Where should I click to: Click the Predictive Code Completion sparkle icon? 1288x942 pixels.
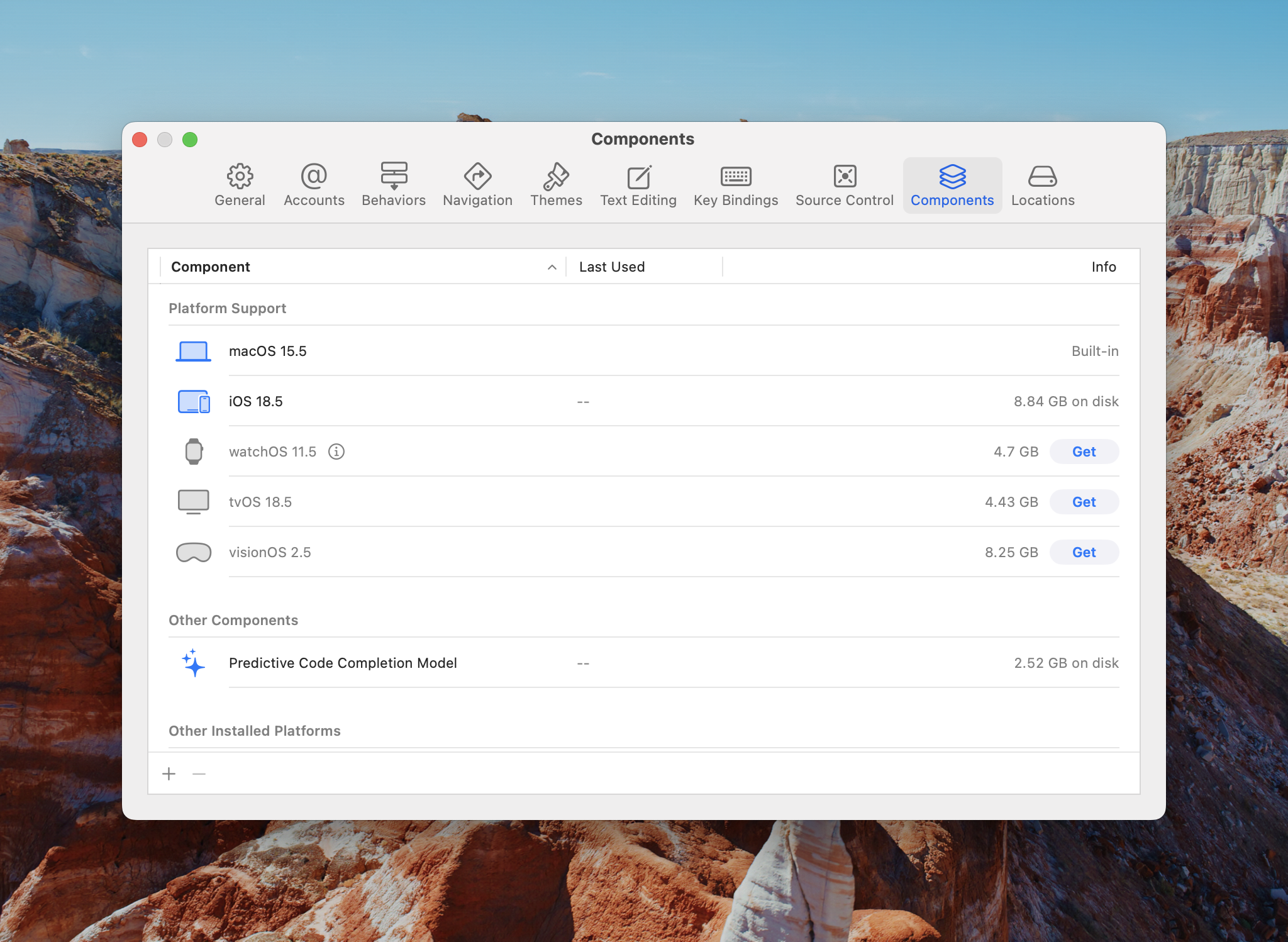point(194,663)
